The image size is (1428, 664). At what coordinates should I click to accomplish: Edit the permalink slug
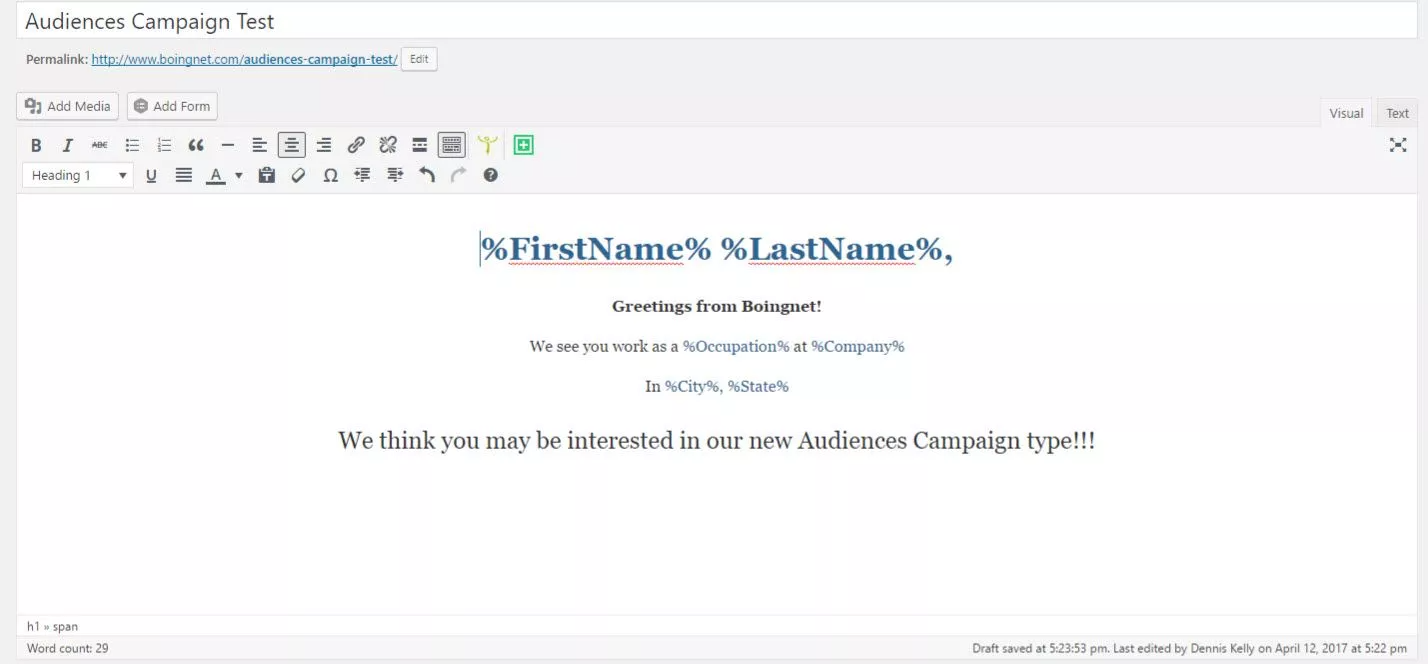[x=419, y=59]
